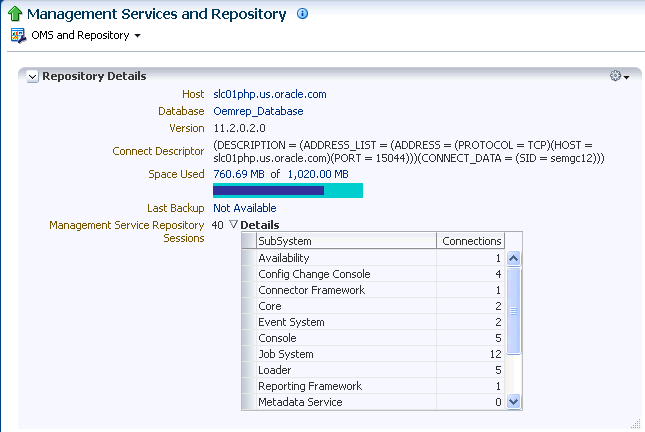The image size is (645, 432).
Task: Click the subsystem table scrollbar thumb
Action: point(513,311)
